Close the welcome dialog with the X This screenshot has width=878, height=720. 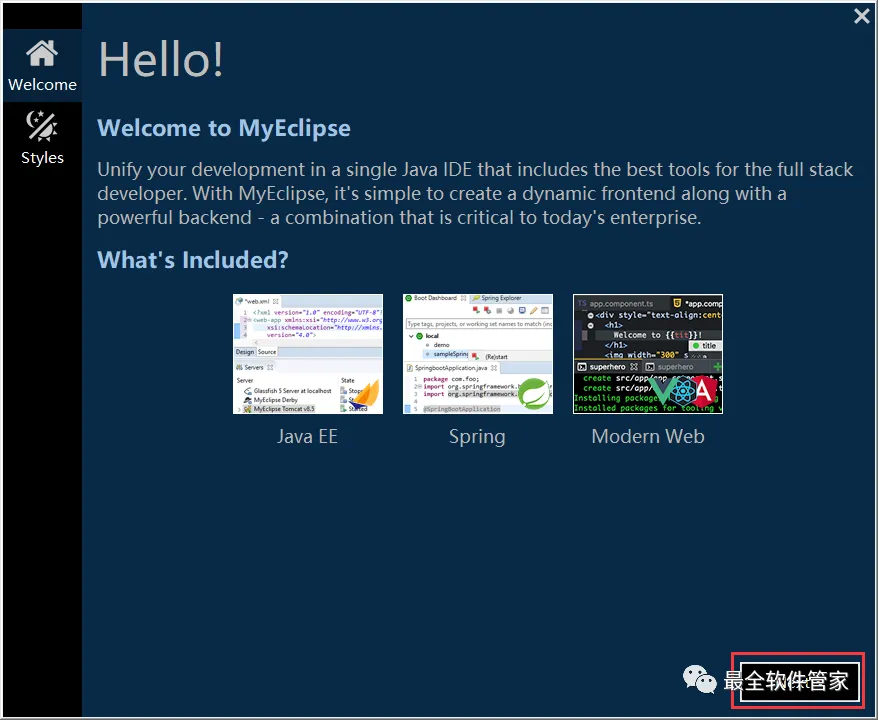point(862,16)
